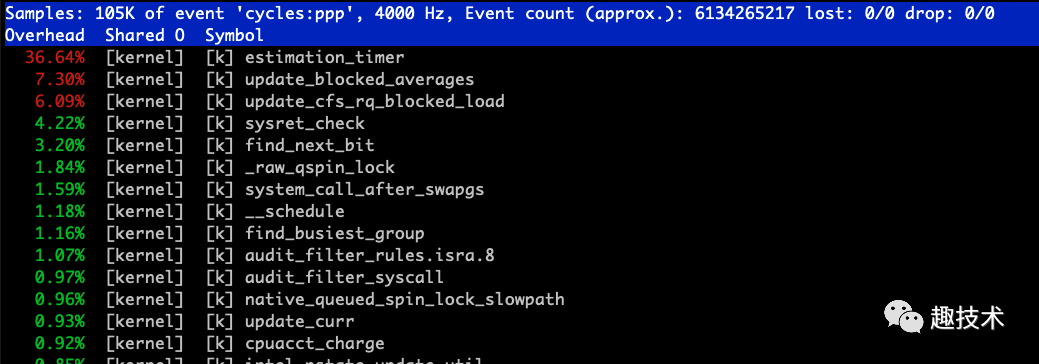Viewport: 1039px width, 364px height.
Task: Select the sysret_check symbol
Action: tap(305, 123)
